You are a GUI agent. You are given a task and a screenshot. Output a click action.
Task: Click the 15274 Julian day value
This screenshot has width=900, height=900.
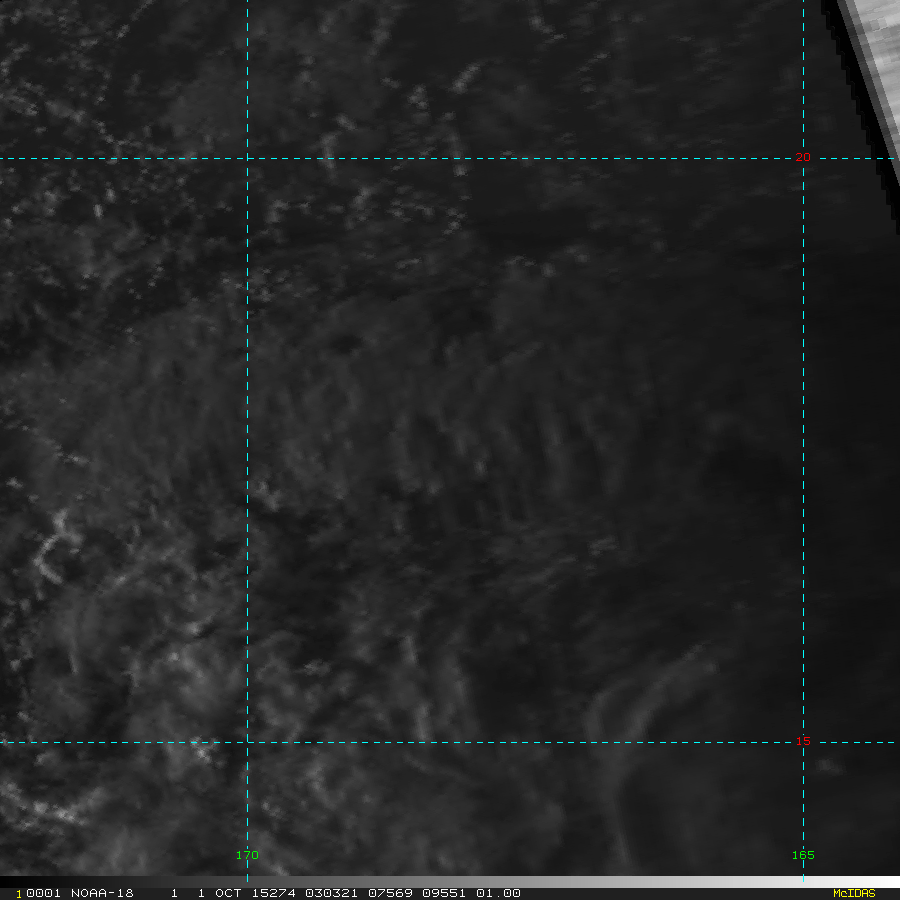pos(268,893)
